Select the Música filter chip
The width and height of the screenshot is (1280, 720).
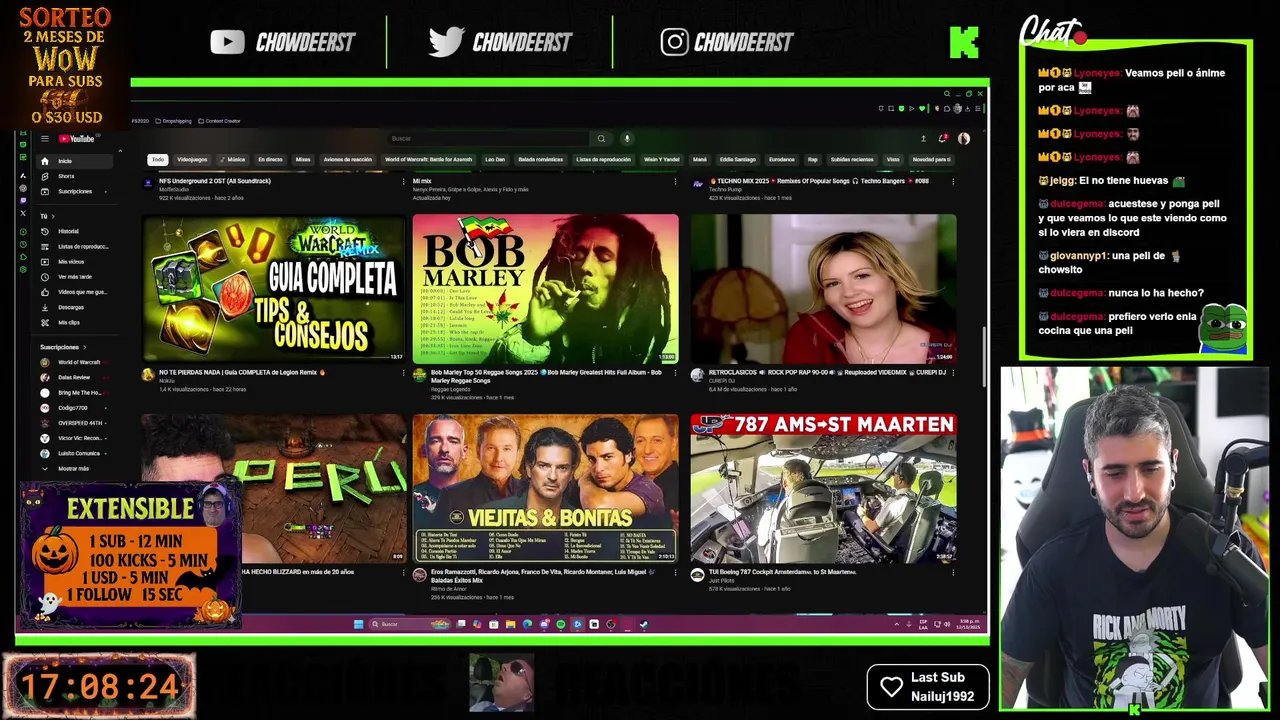[234, 159]
